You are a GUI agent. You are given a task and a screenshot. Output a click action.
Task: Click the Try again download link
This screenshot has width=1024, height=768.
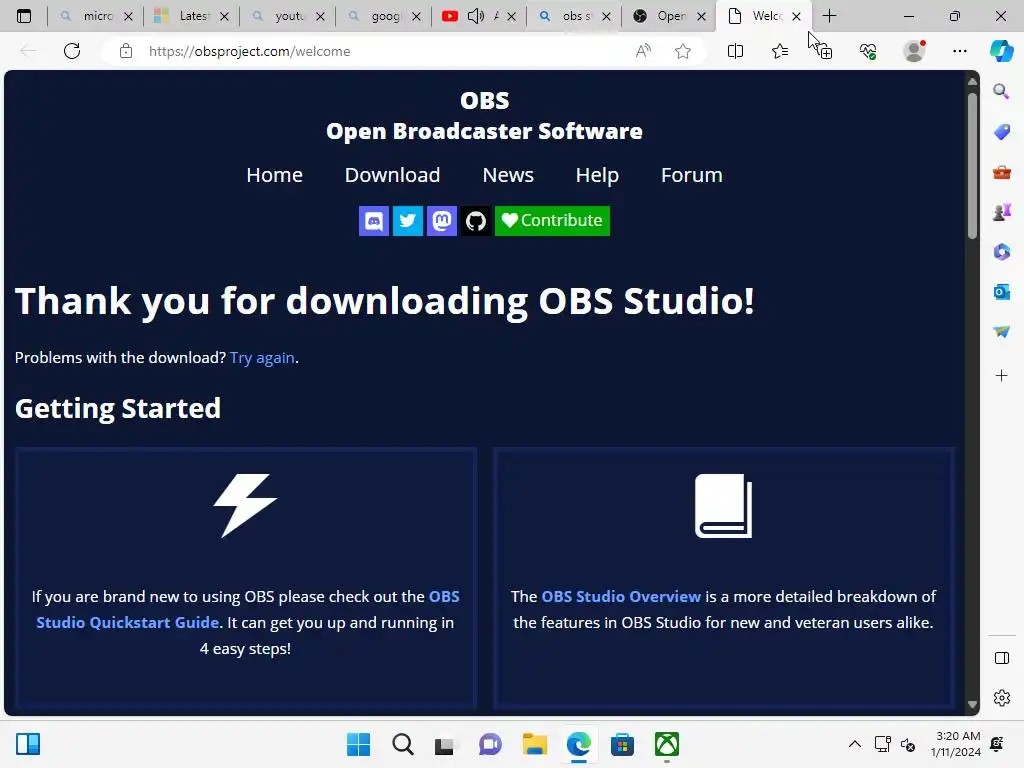262,358
